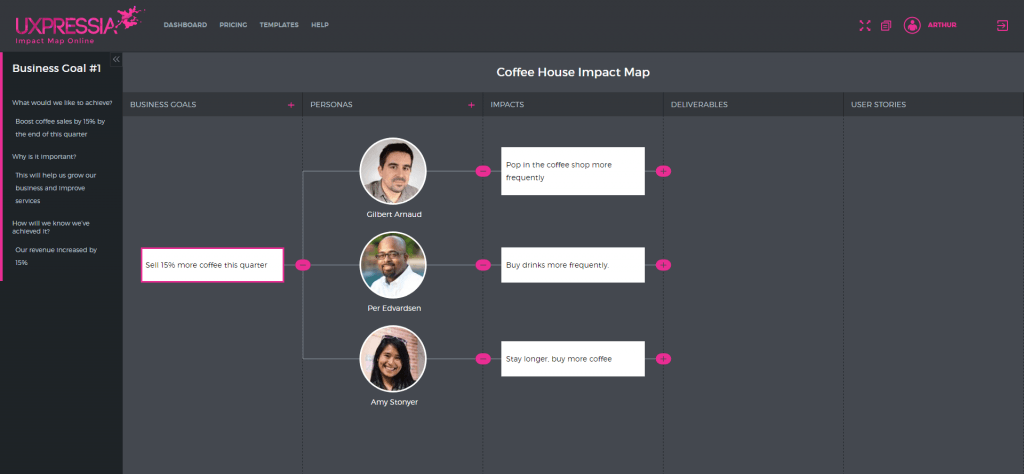Open the Dashboard menu item
The width and height of the screenshot is (1024, 474).
click(185, 25)
